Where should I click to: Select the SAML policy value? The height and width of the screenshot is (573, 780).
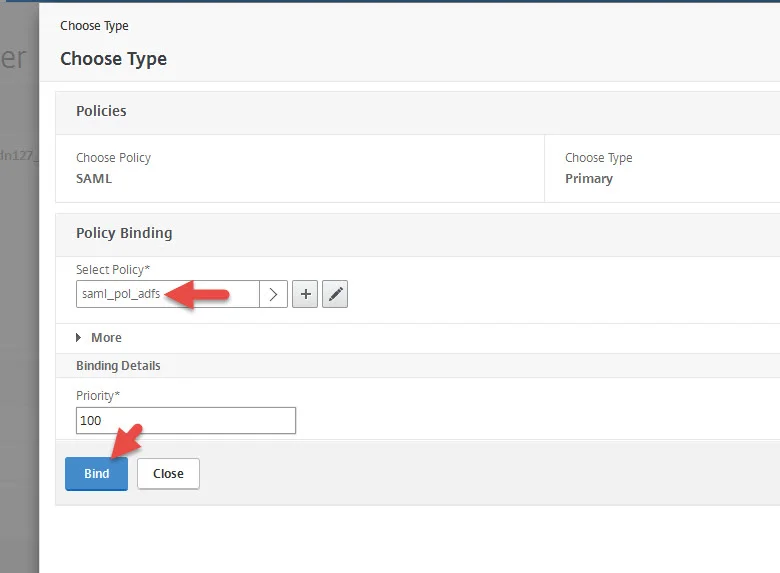pyautogui.click(x=94, y=179)
